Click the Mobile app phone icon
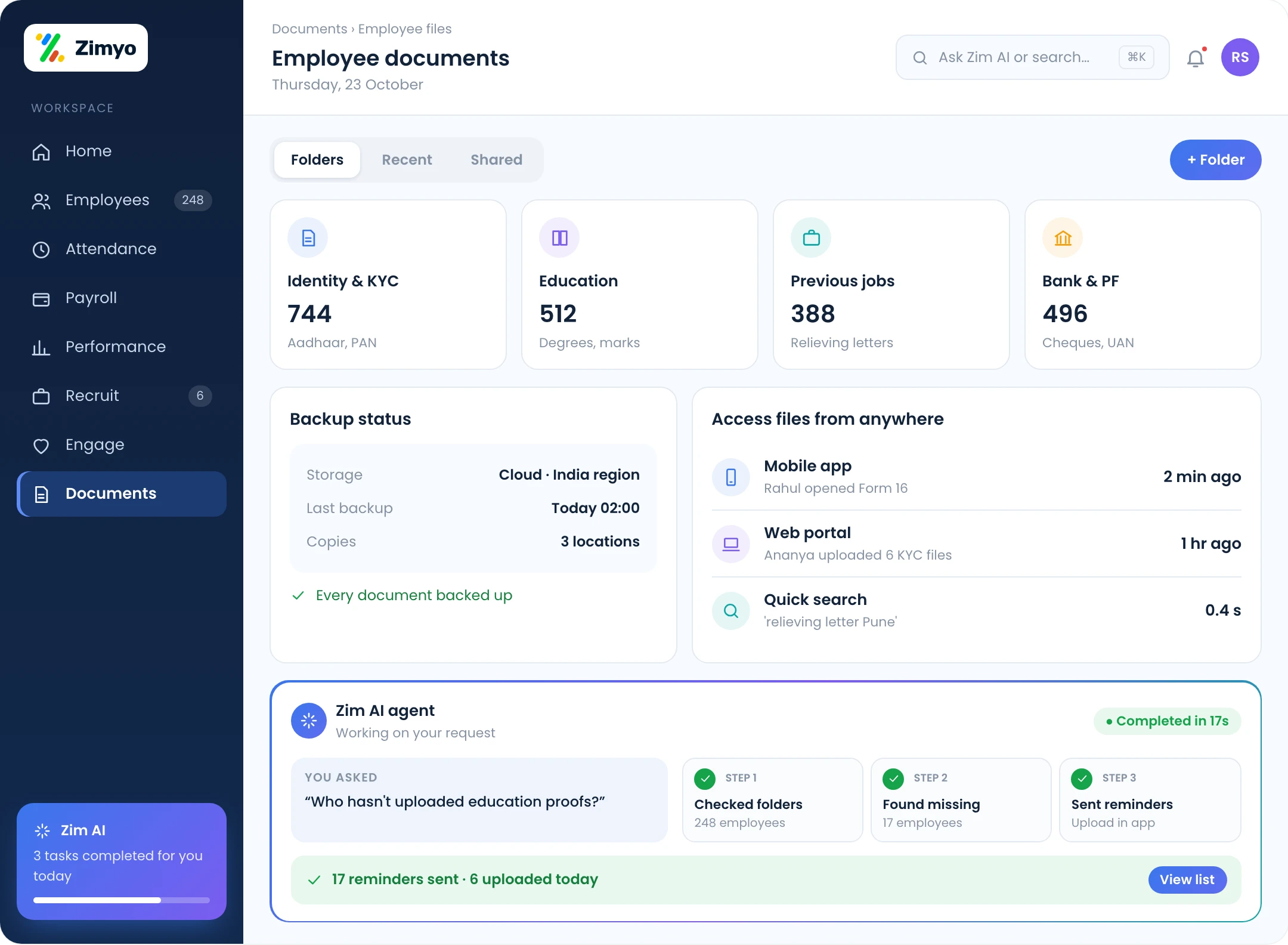This screenshot has height=945, width=1288. pyautogui.click(x=731, y=477)
